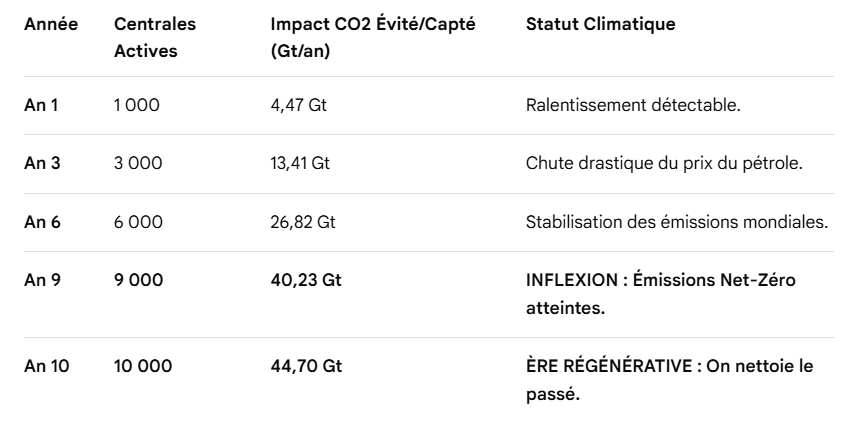Select "Stabilisation des émissions mondiales." status
860x430 pixels.
(x=677, y=221)
